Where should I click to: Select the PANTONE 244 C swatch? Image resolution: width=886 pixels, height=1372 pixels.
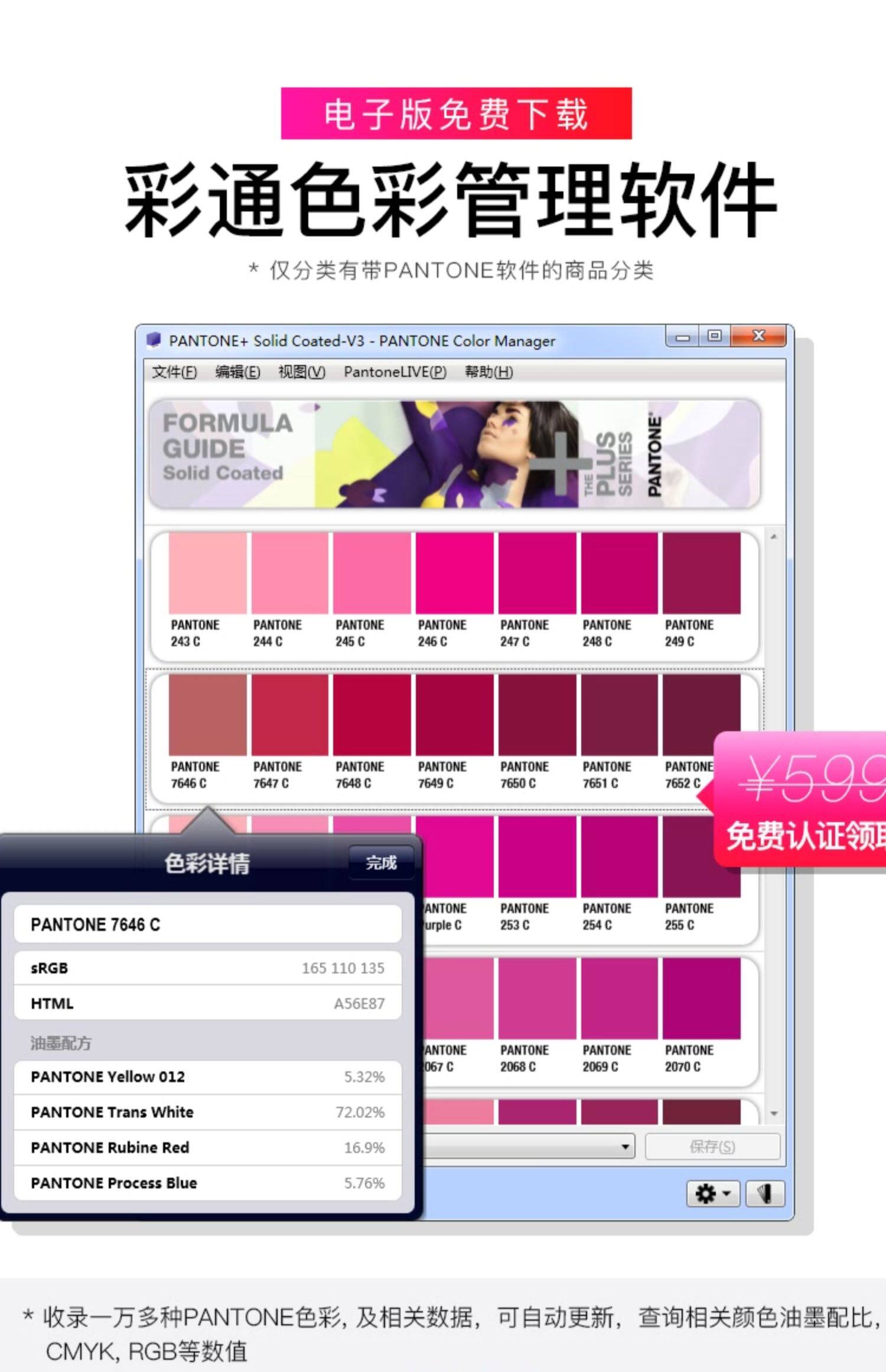click(290, 573)
